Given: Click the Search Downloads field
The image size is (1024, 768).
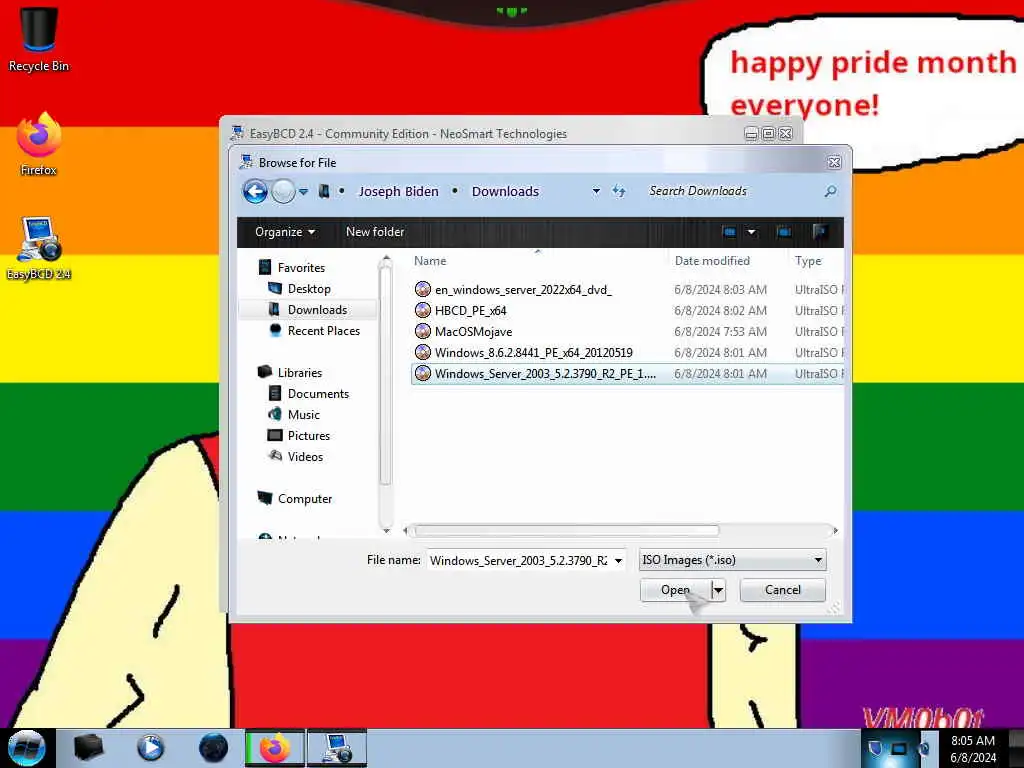Looking at the screenshot, I should [x=731, y=191].
